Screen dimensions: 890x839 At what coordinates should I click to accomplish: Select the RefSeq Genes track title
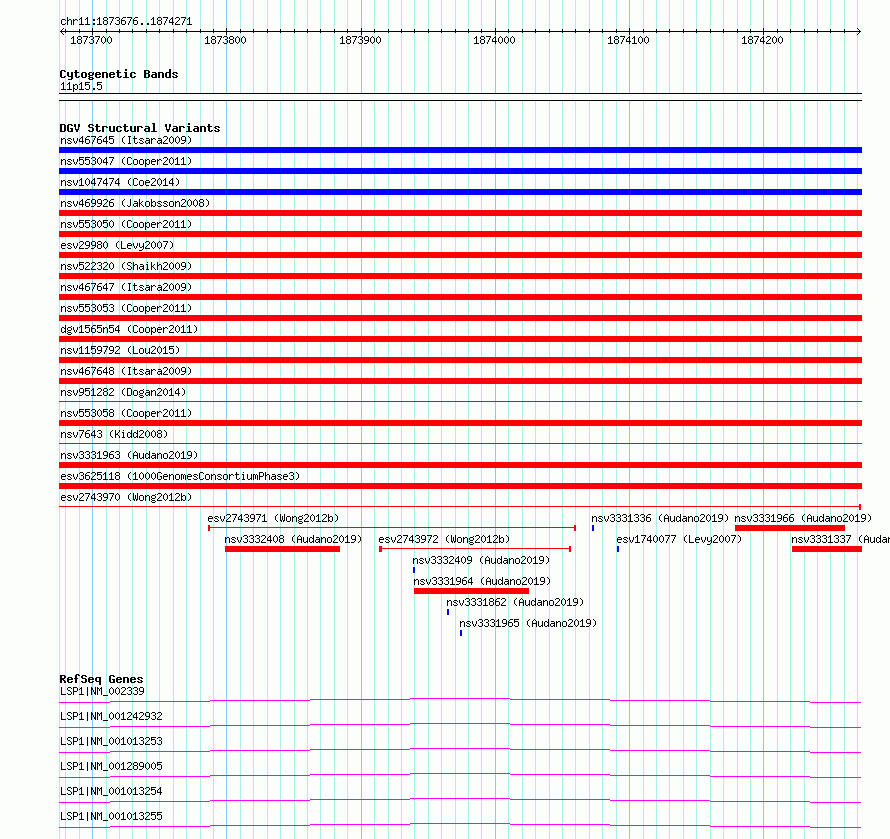click(x=101, y=679)
